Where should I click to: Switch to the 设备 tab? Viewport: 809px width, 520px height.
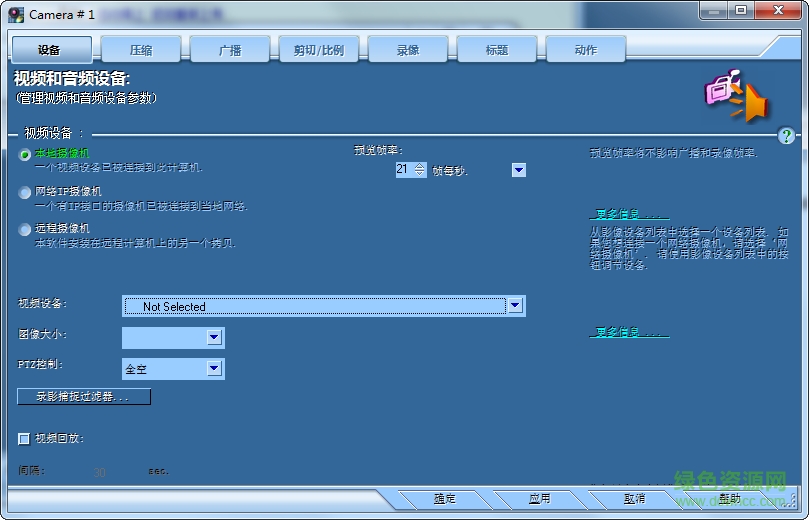coord(52,50)
